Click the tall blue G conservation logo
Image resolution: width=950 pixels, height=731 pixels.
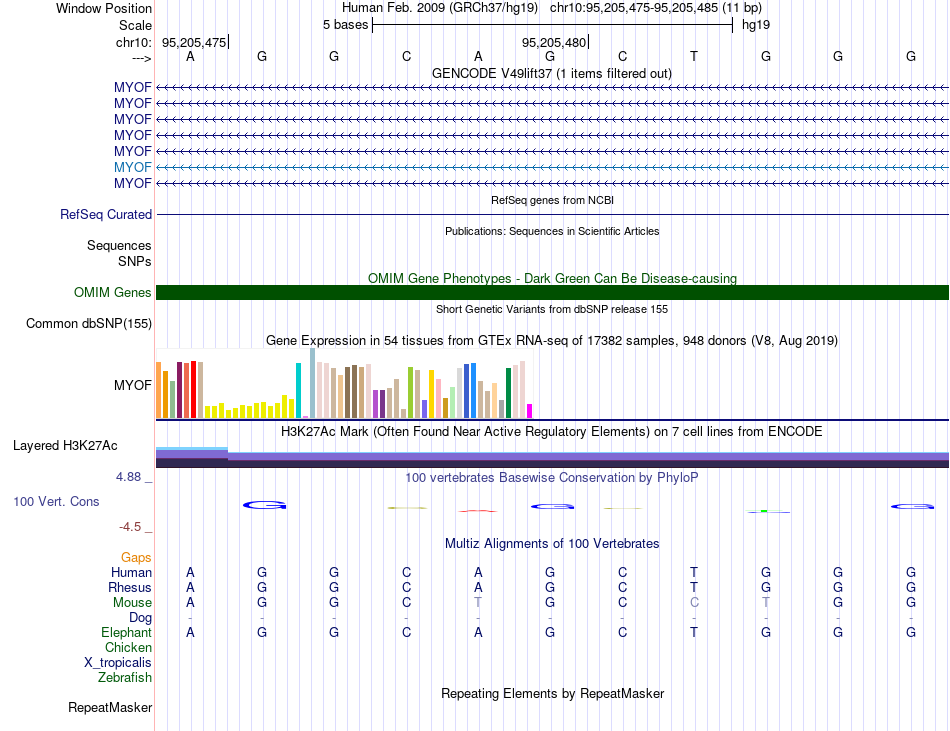265,504
